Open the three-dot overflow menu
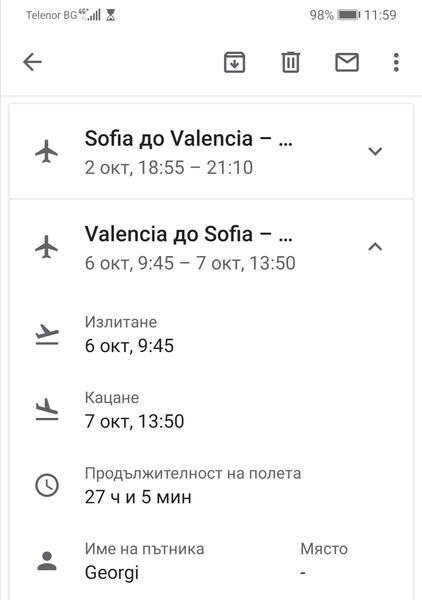Image resolution: width=422 pixels, height=600 pixels. tap(396, 62)
